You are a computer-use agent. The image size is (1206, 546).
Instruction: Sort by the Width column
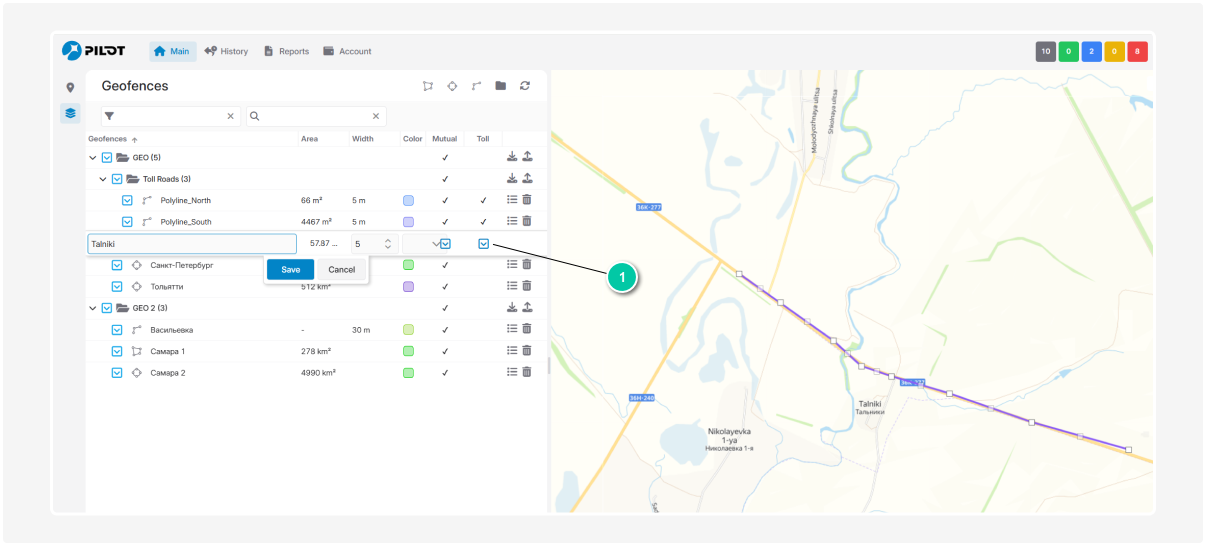coord(363,139)
